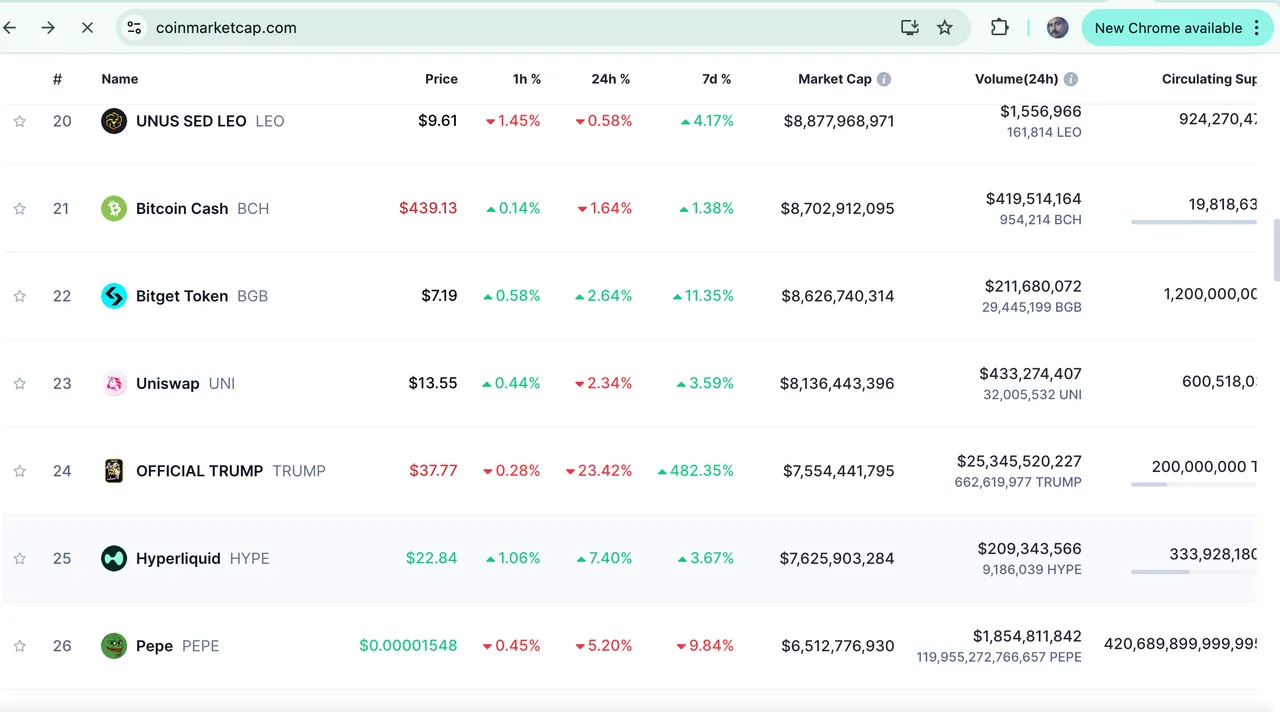Click Bitcoin Cash volume $419,514,164
The image size is (1280, 712).
[1033, 199]
